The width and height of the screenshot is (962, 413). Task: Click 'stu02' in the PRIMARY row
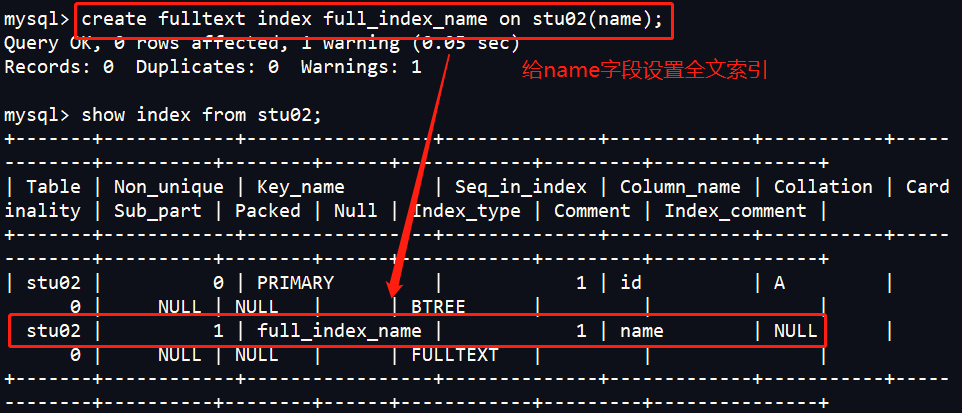click(53, 283)
